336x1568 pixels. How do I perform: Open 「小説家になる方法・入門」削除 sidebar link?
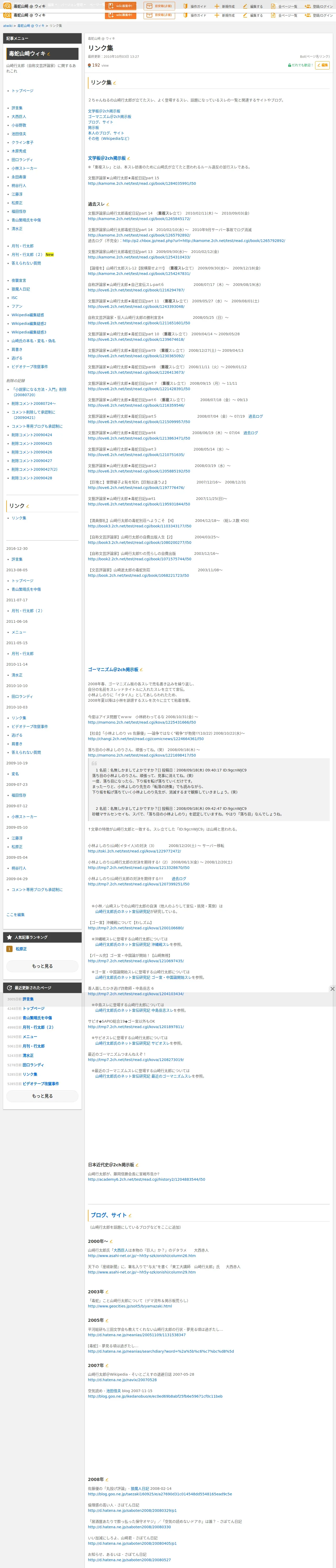(x=39, y=392)
